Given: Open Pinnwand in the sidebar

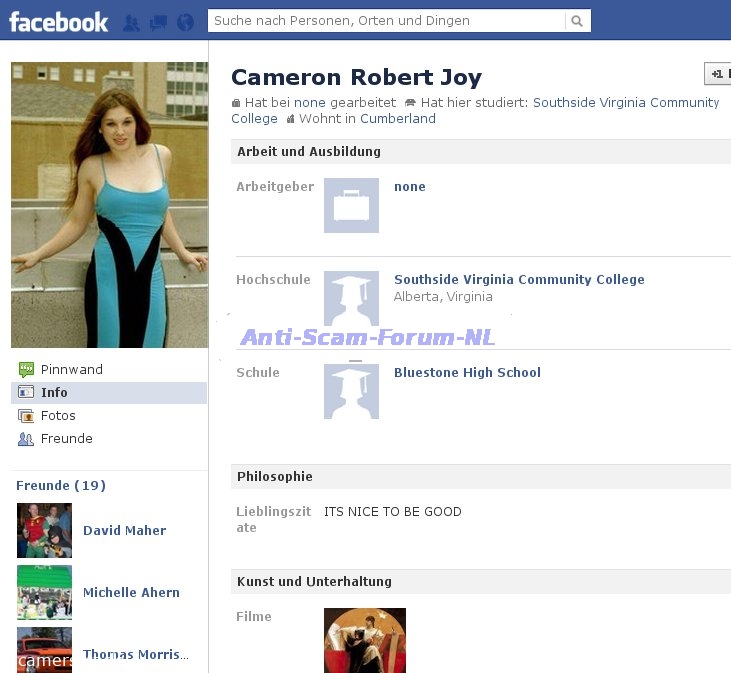Looking at the screenshot, I should click(71, 369).
